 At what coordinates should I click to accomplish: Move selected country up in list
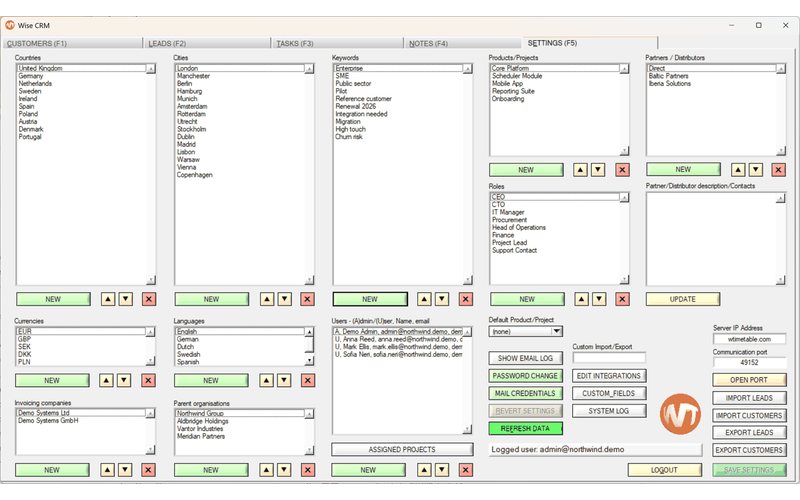[x=108, y=299]
